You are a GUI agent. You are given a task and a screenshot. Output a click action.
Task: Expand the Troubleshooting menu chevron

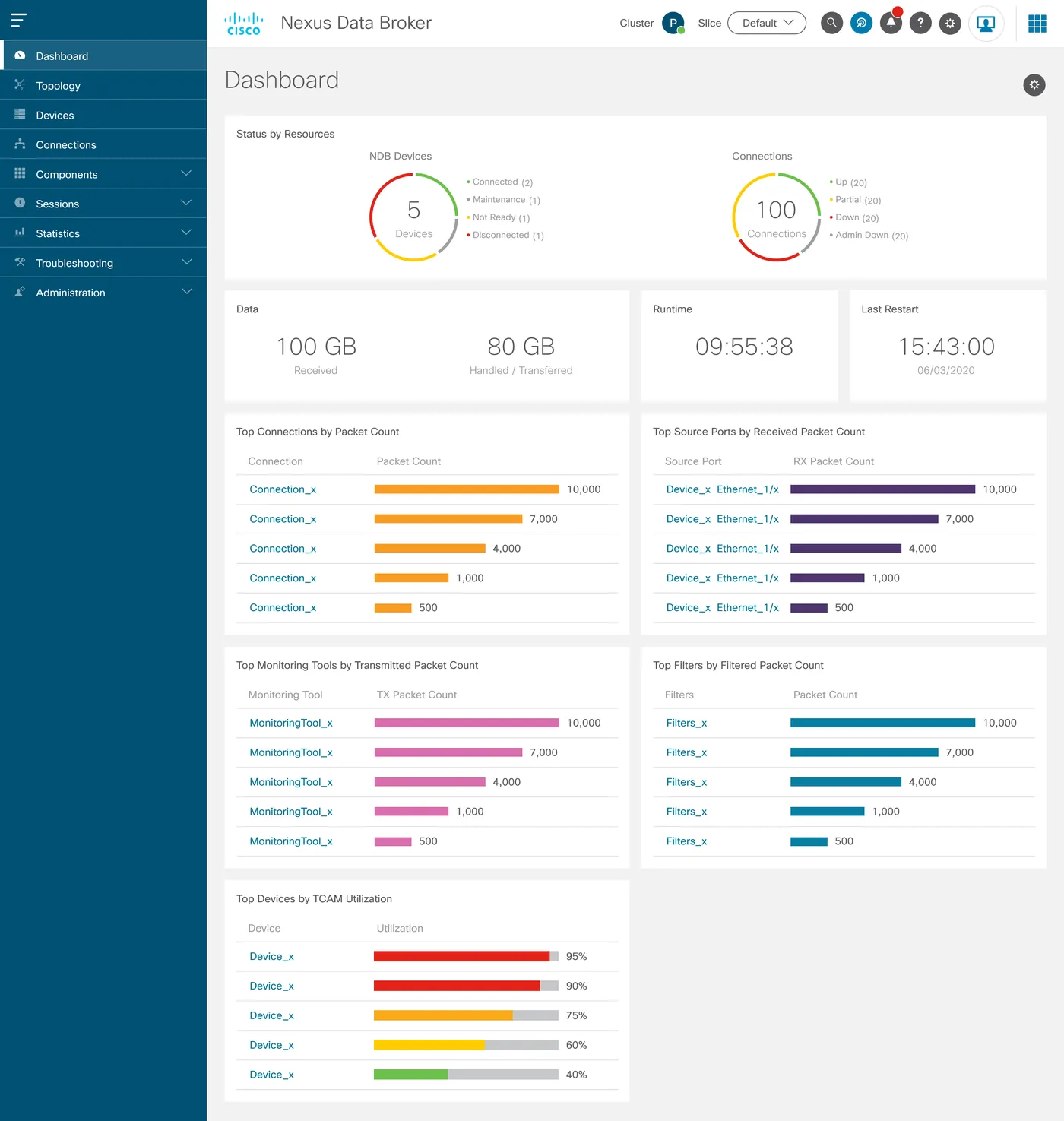point(186,262)
